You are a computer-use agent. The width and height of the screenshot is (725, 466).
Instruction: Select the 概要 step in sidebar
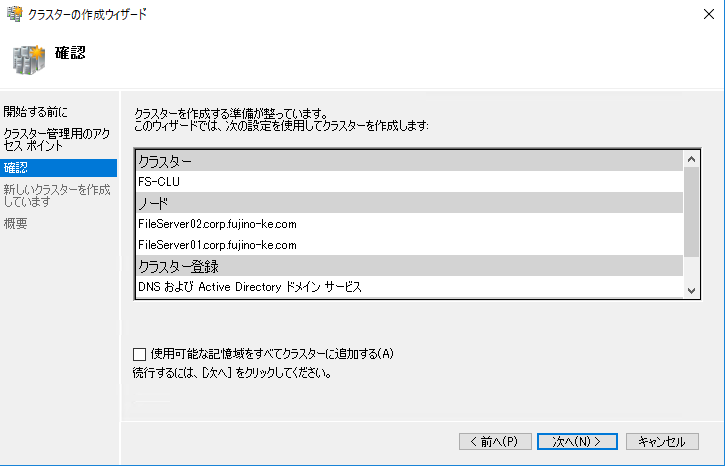[x=15, y=224]
